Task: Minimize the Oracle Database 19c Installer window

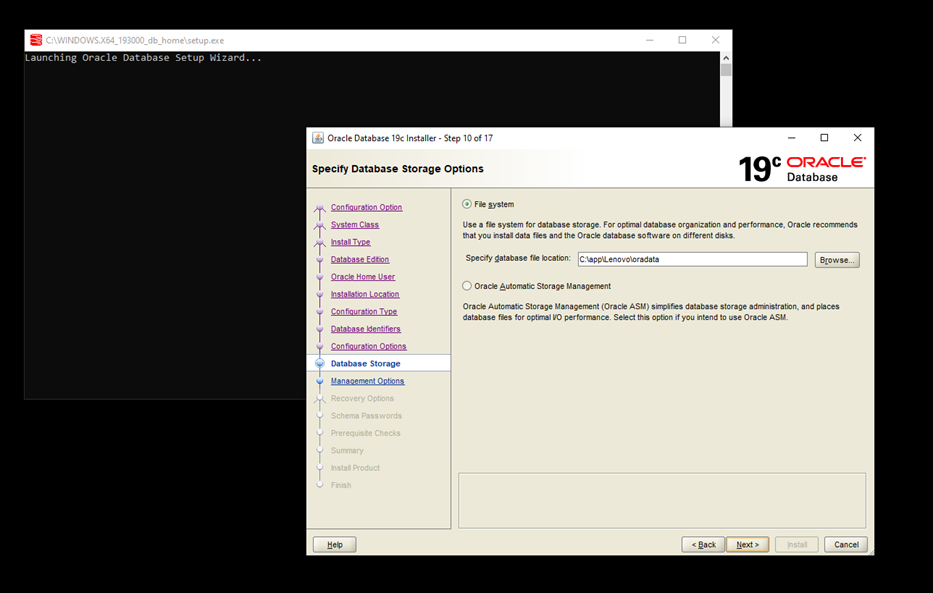Action: point(791,138)
